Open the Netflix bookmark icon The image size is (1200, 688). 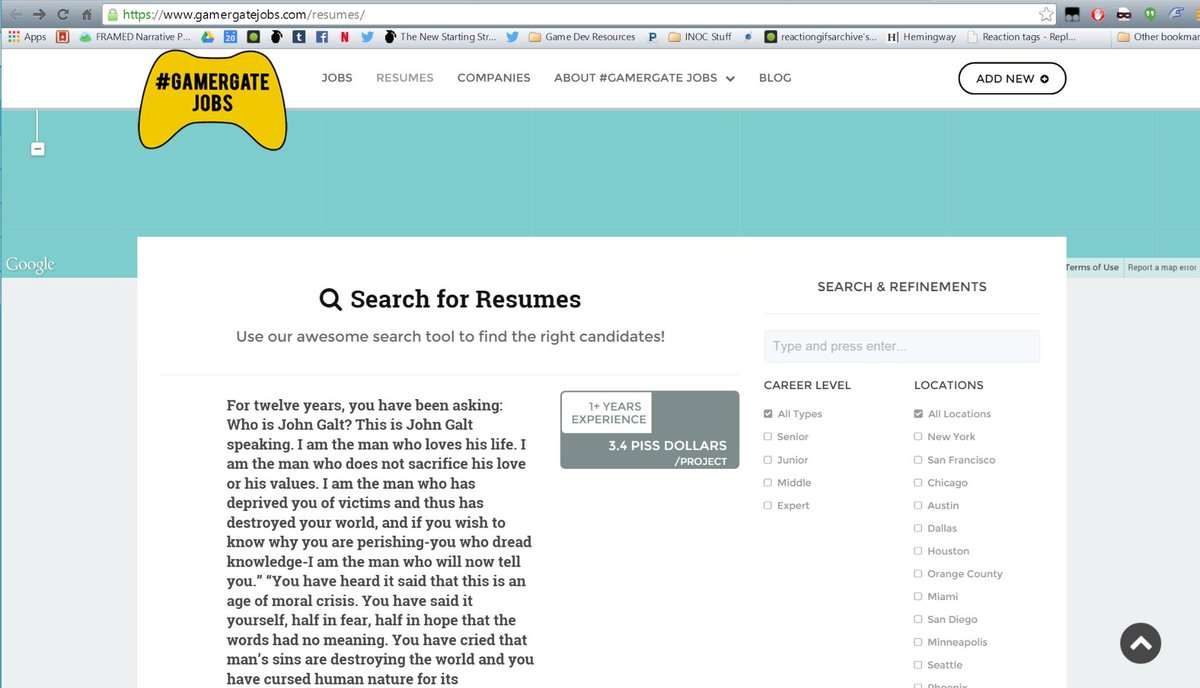click(345, 37)
